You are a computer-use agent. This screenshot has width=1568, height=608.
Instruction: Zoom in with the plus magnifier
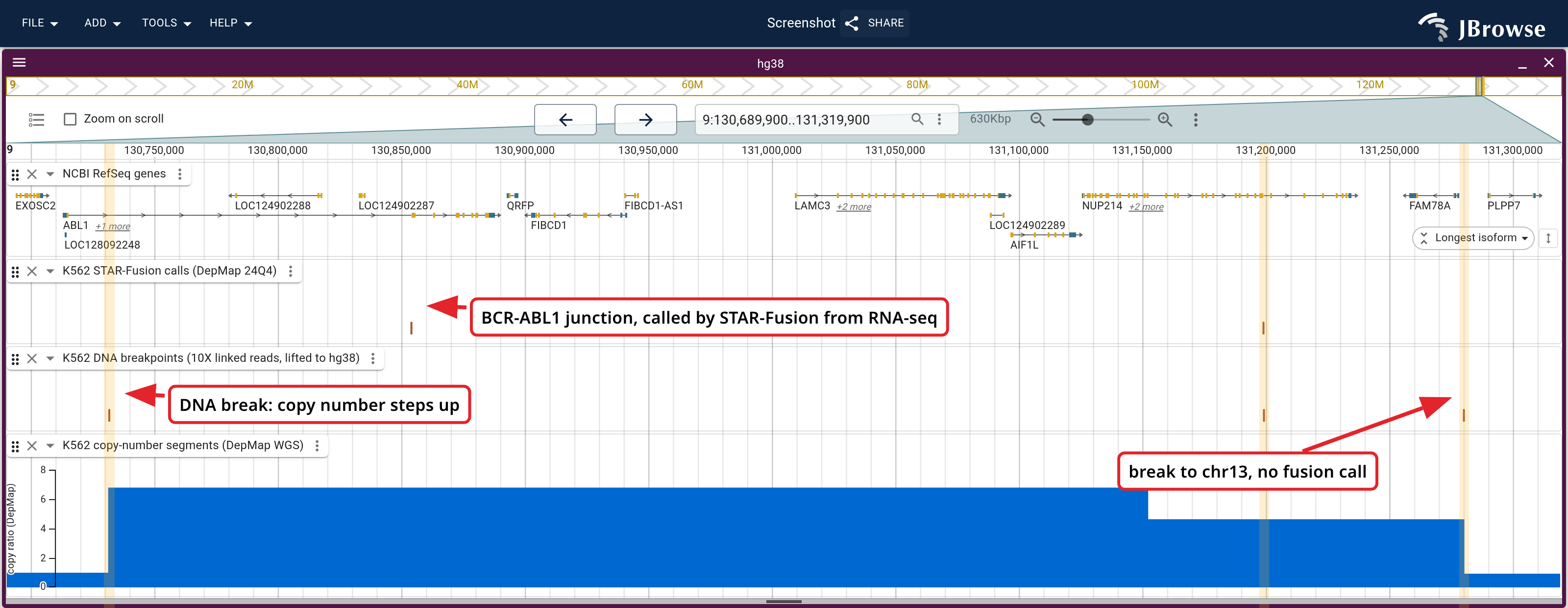pos(1164,120)
